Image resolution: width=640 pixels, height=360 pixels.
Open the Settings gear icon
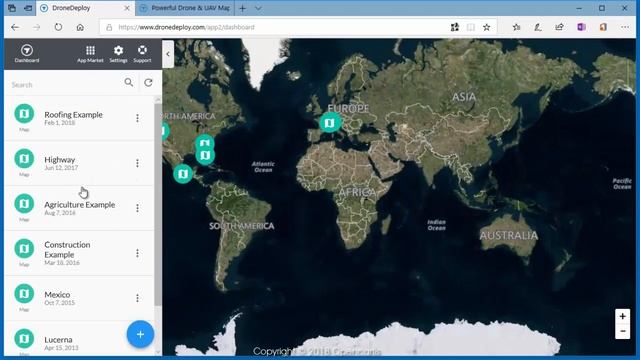118,53
